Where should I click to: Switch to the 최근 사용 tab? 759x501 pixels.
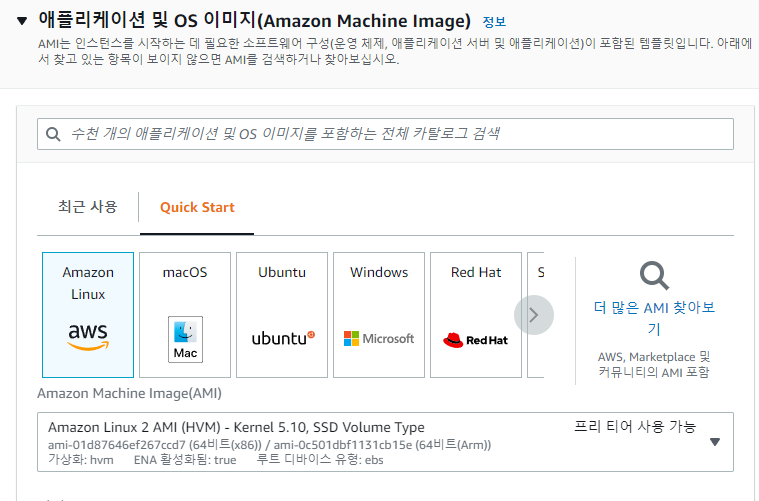[88, 207]
